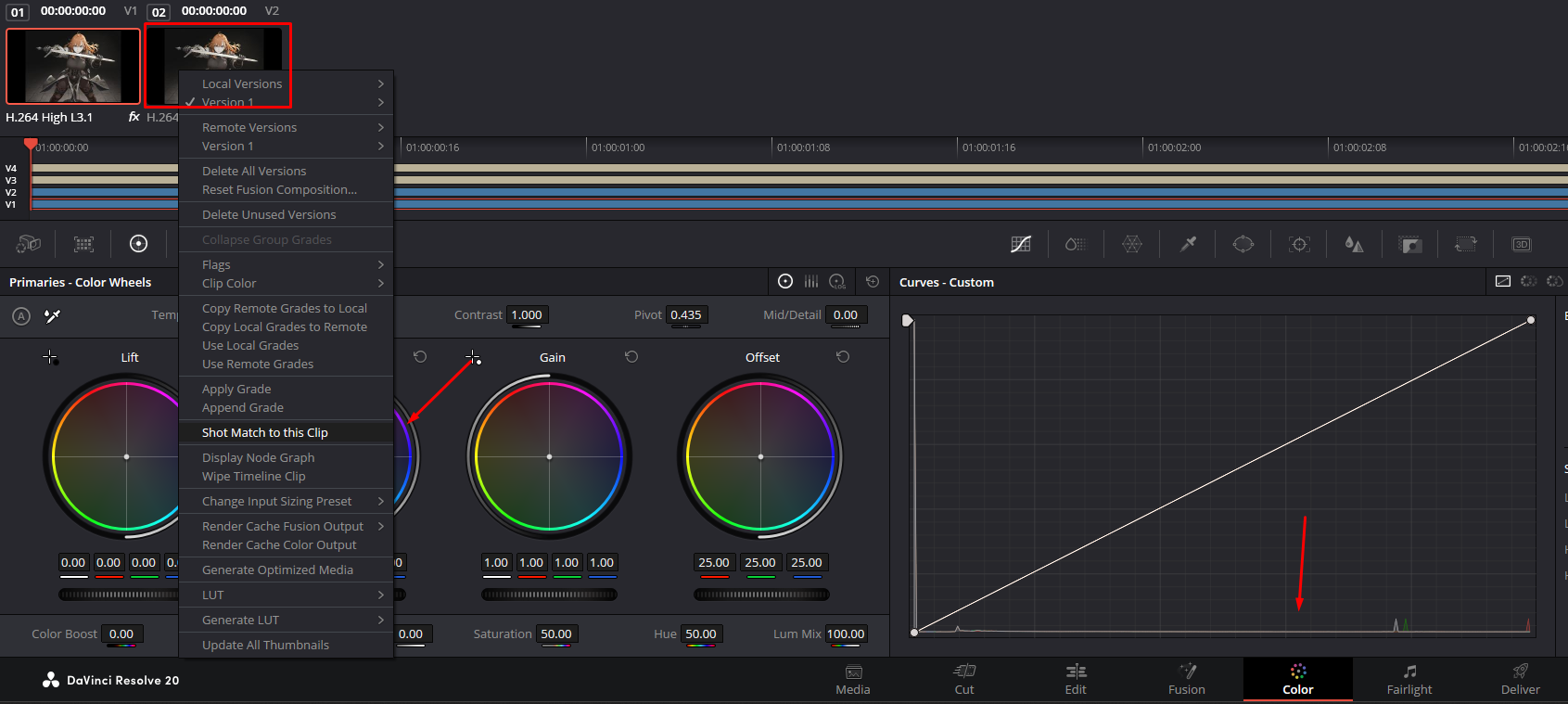Open the 3D stereoscopic palette
Screen dimensions: 1568x704
tap(1522, 244)
